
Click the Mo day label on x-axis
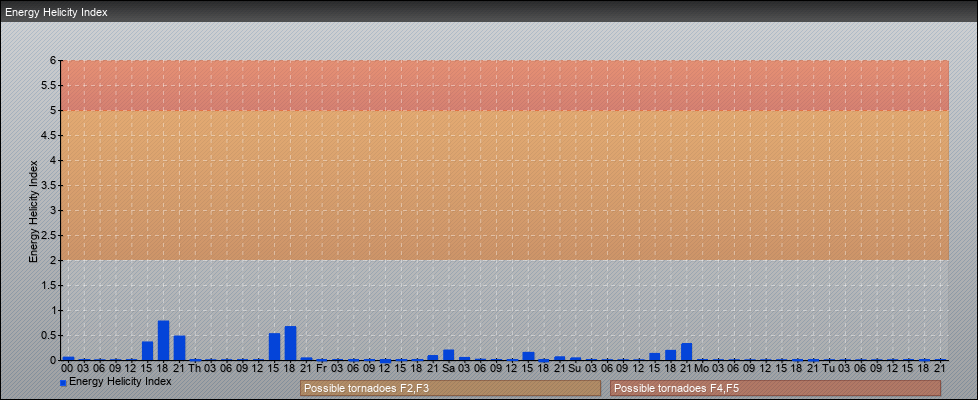(x=702, y=368)
